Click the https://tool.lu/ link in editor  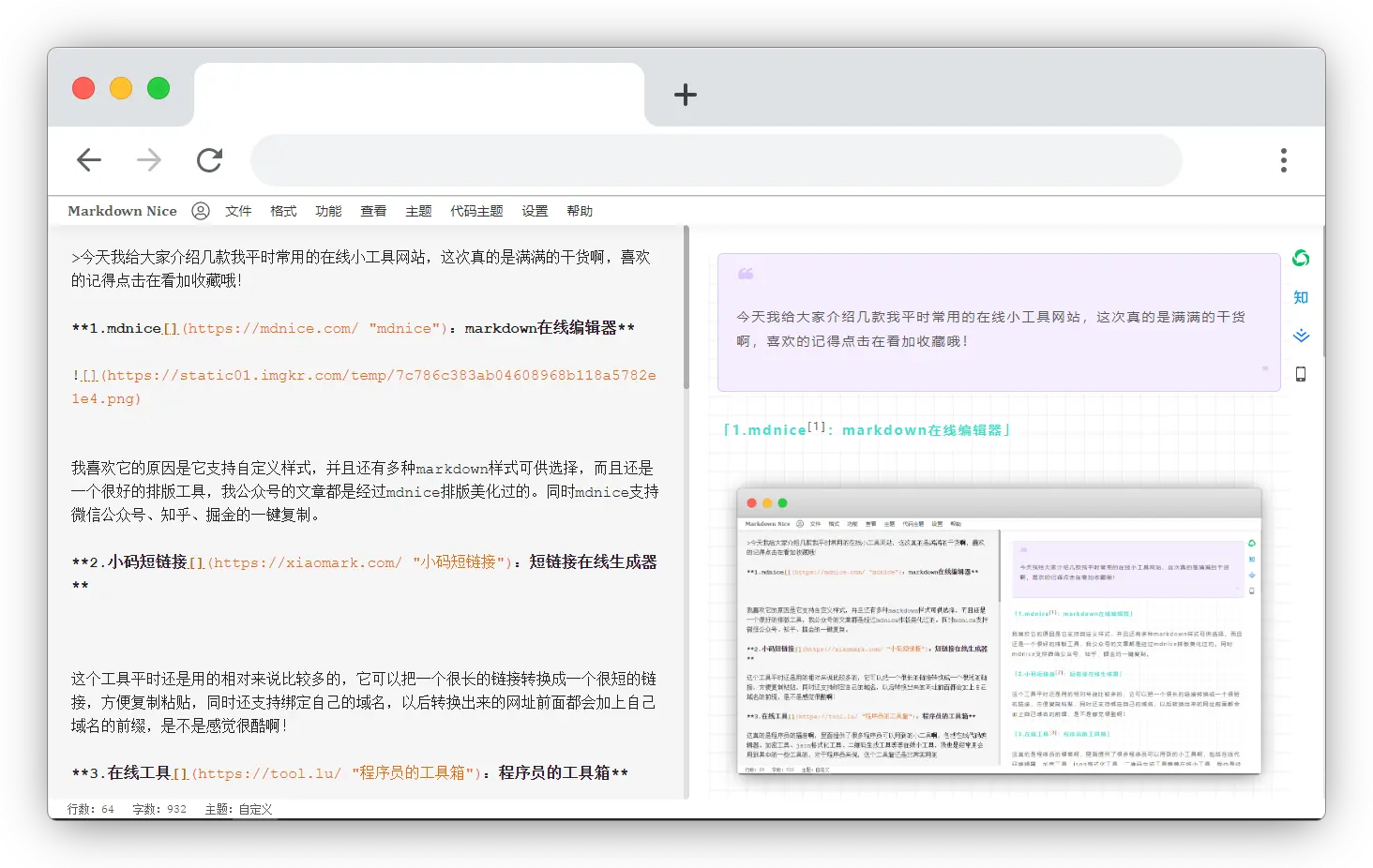click(x=266, y=773)
